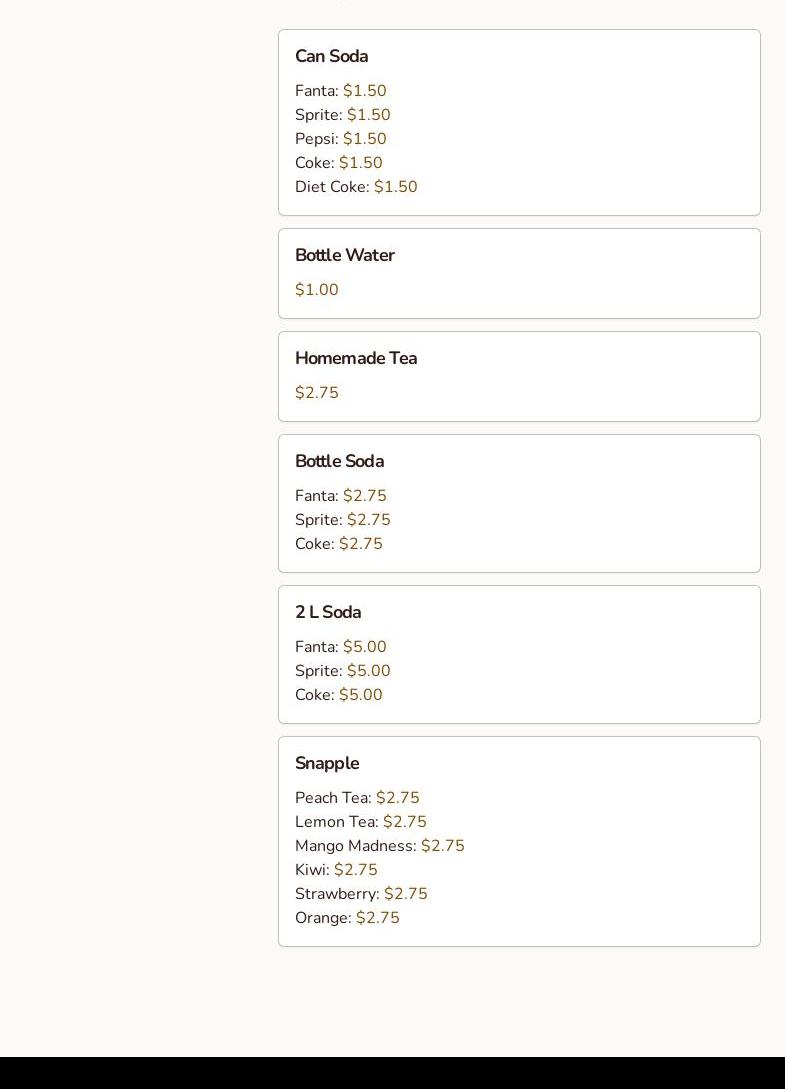
Task: Choose Sprite under Bottle Soda
Action: [342, 520]
